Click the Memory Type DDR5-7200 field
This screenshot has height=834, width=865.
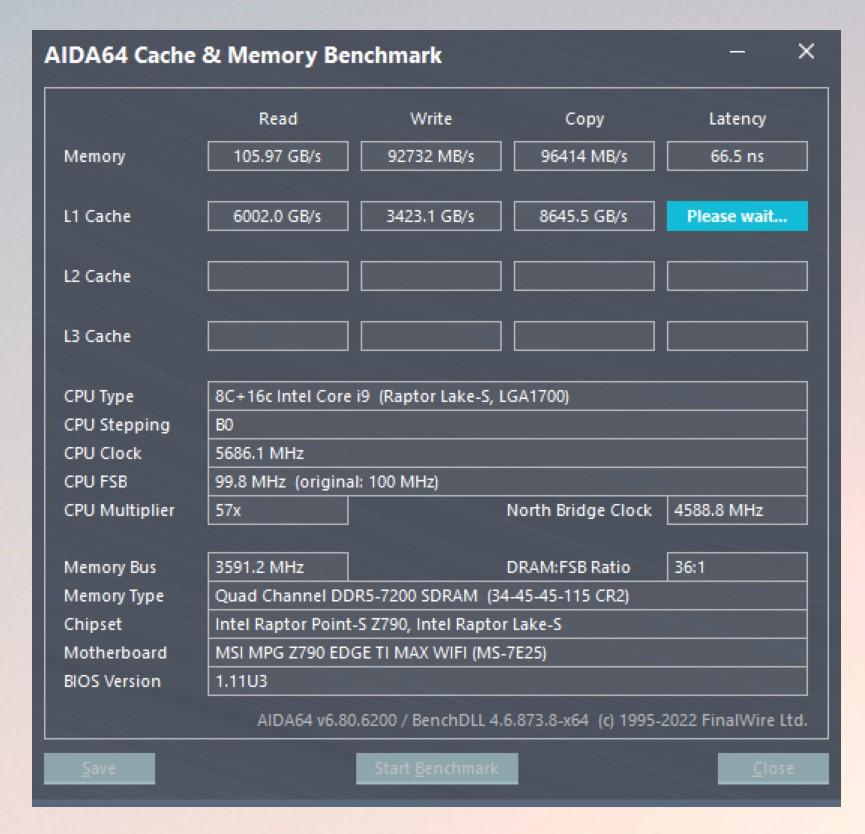[508, 596]
